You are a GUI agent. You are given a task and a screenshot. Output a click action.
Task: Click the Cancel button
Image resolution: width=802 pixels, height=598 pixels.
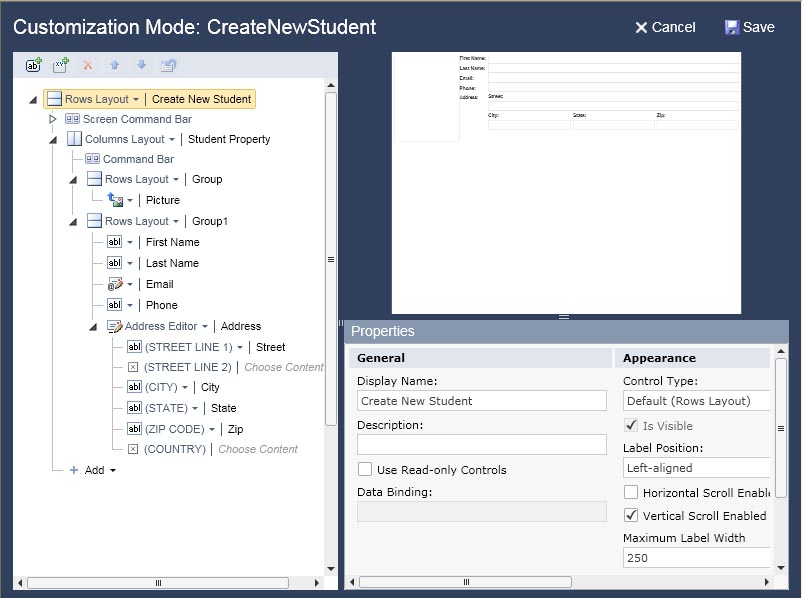tap(665, 27)
